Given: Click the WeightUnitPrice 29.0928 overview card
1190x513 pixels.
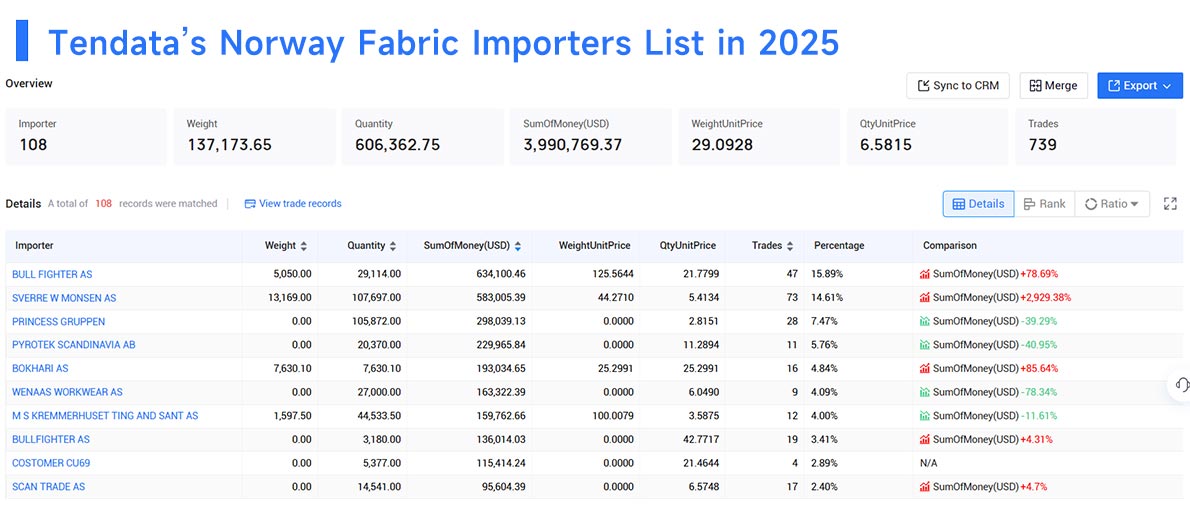Looking at the screenshot, I should [x=760, y=137].
